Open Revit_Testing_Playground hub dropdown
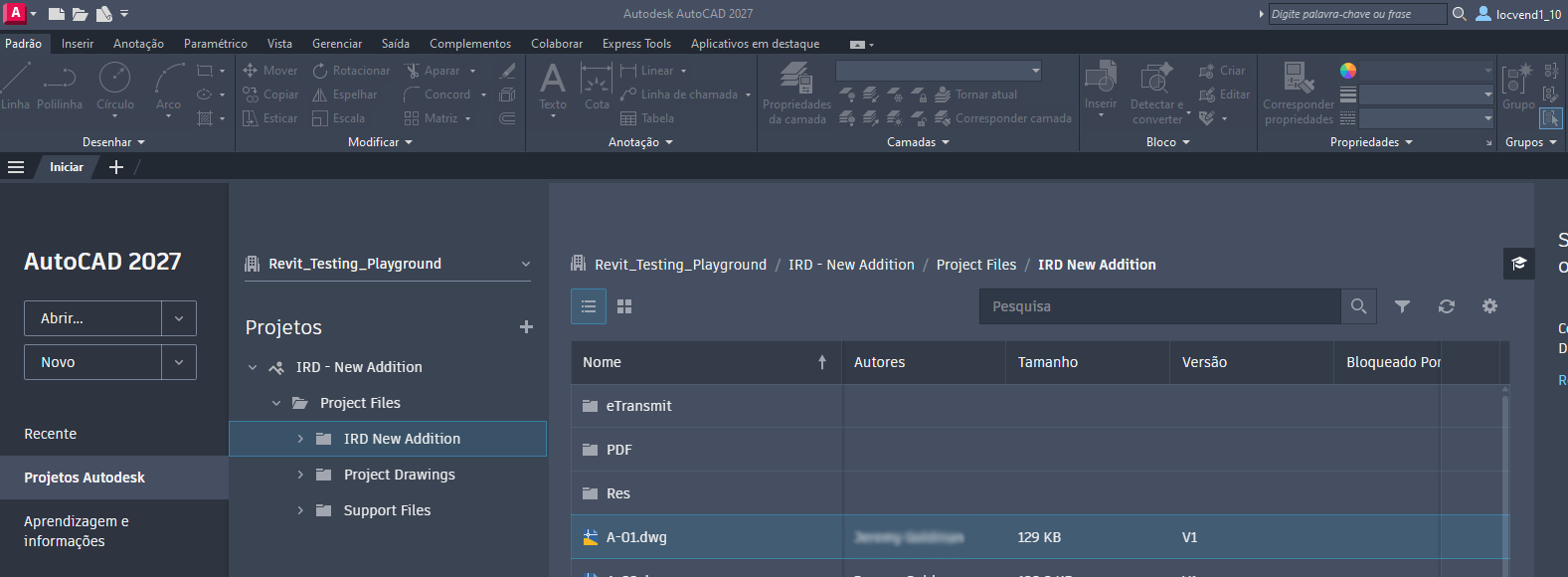The height and width of the screenshot is (577, 1568). pos(526,264)
